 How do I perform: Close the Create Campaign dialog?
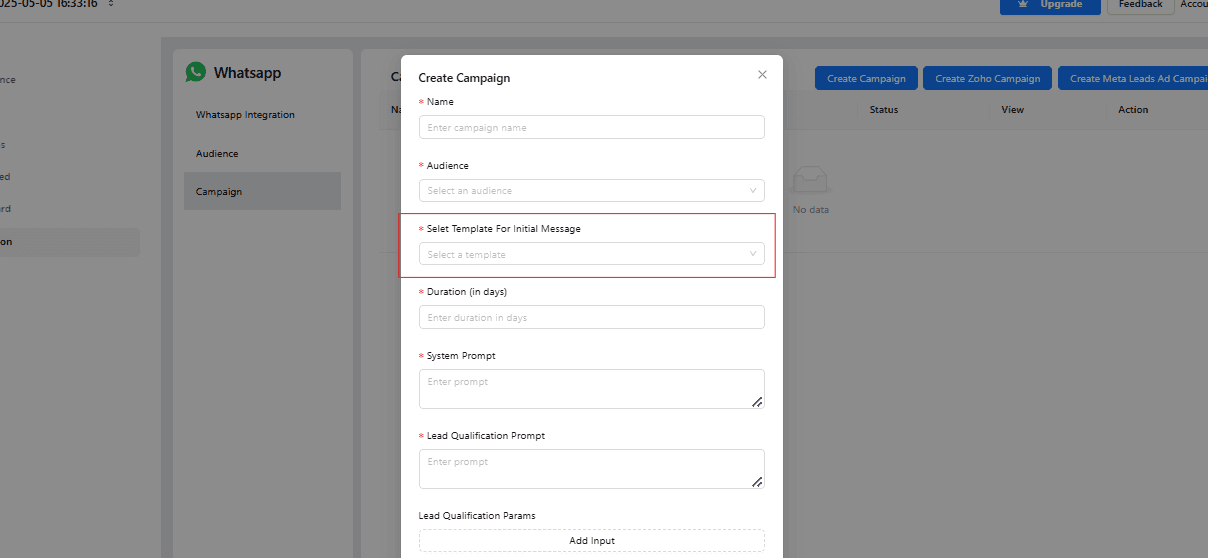pyautogui.click(x=762, y=75)
